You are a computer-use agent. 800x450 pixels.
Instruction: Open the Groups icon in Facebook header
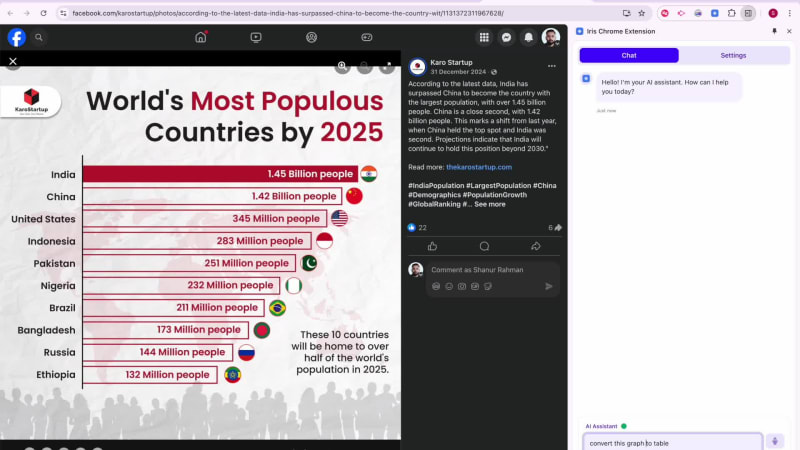point(311,37)
